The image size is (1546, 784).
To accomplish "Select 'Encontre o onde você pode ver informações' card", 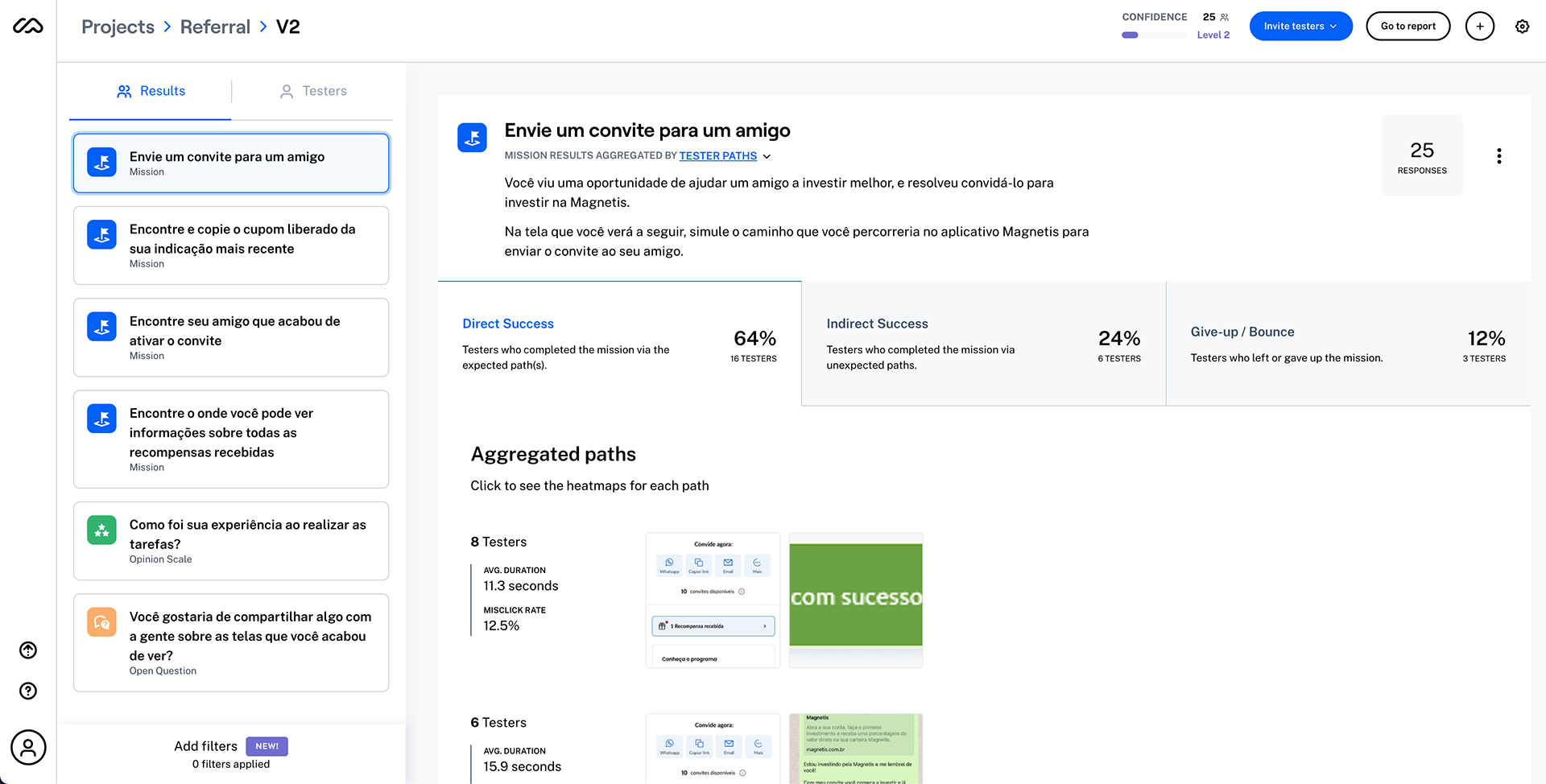I will tap(231, 439).
